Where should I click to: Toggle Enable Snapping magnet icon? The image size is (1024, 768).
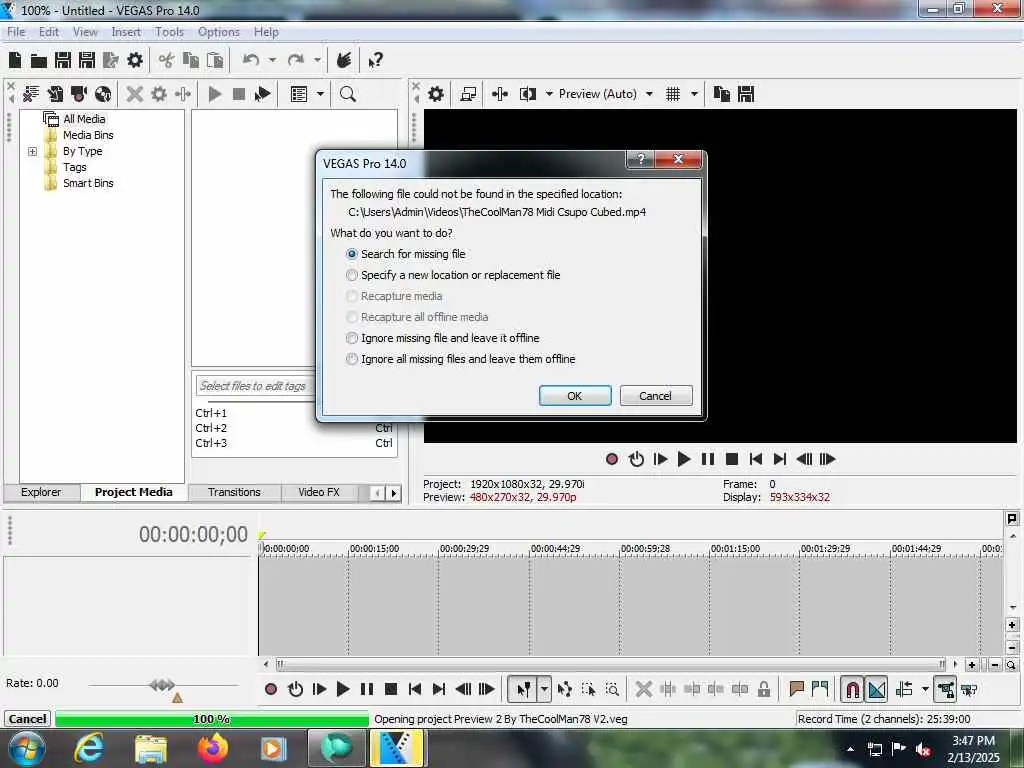[x=852, y=689]
